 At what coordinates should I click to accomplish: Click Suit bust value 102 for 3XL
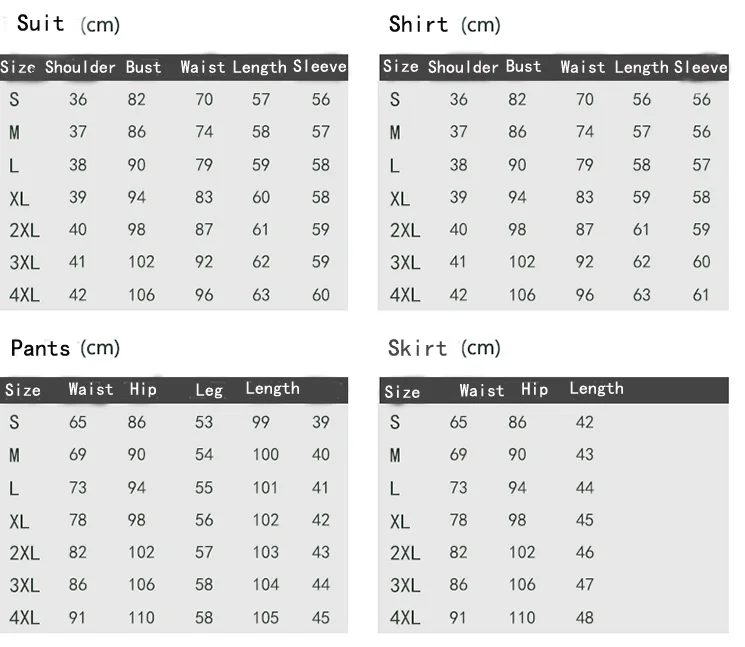[142, 262]
